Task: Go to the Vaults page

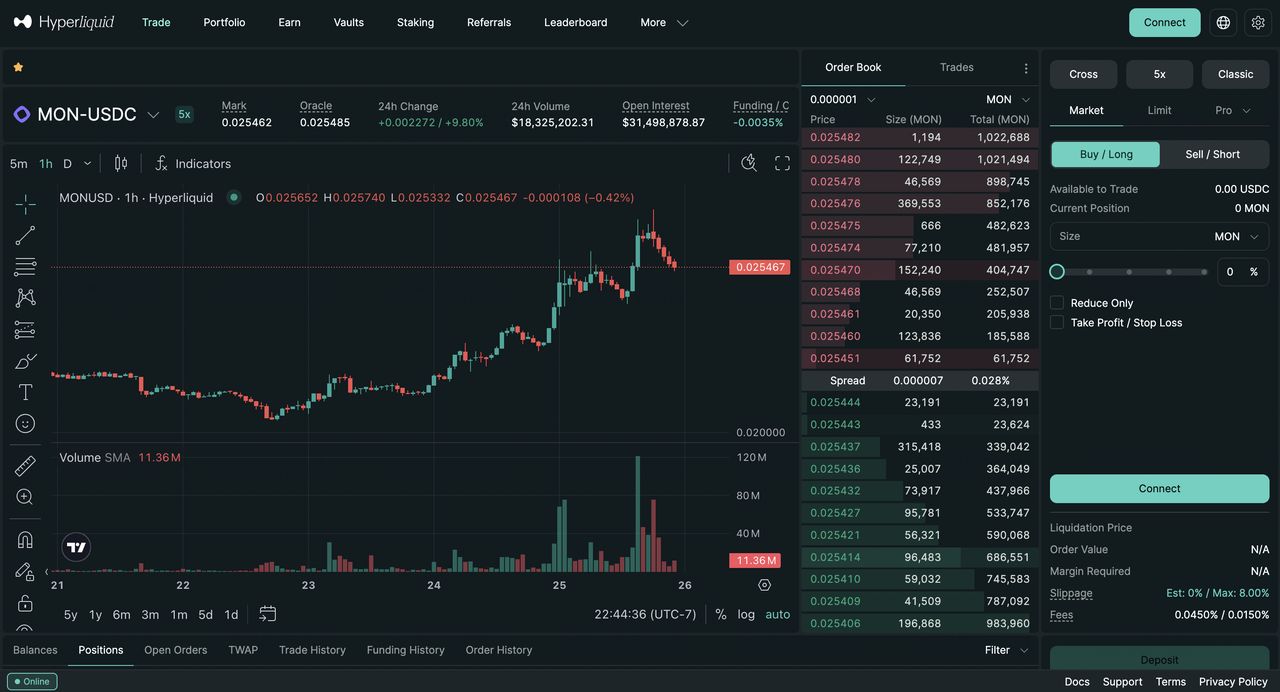Action: [349, 22]
